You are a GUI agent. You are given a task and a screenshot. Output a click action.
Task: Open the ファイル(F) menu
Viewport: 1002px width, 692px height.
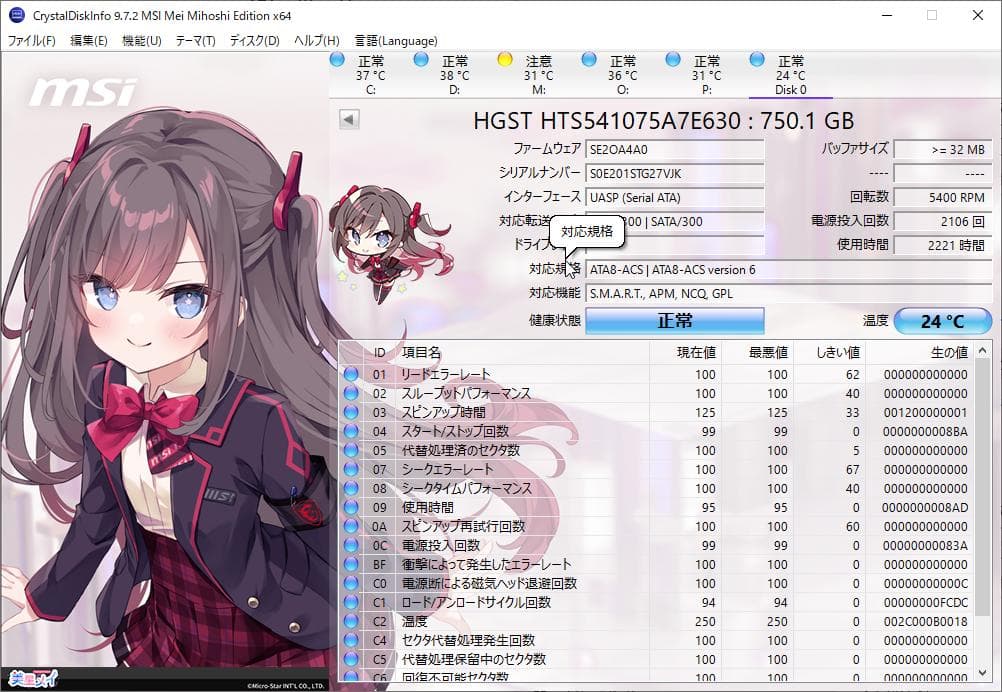(x=31, y=41)
